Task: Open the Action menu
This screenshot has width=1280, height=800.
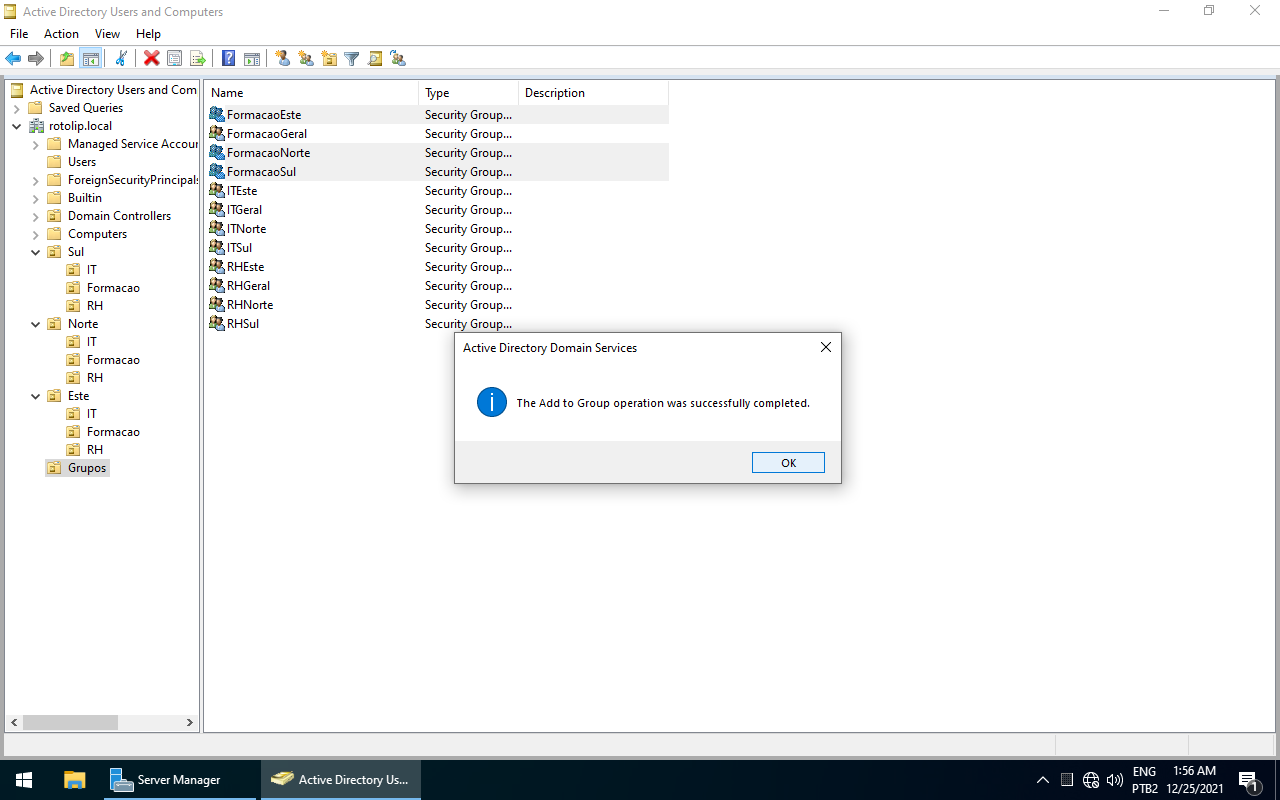Action: tap(61, 34)
